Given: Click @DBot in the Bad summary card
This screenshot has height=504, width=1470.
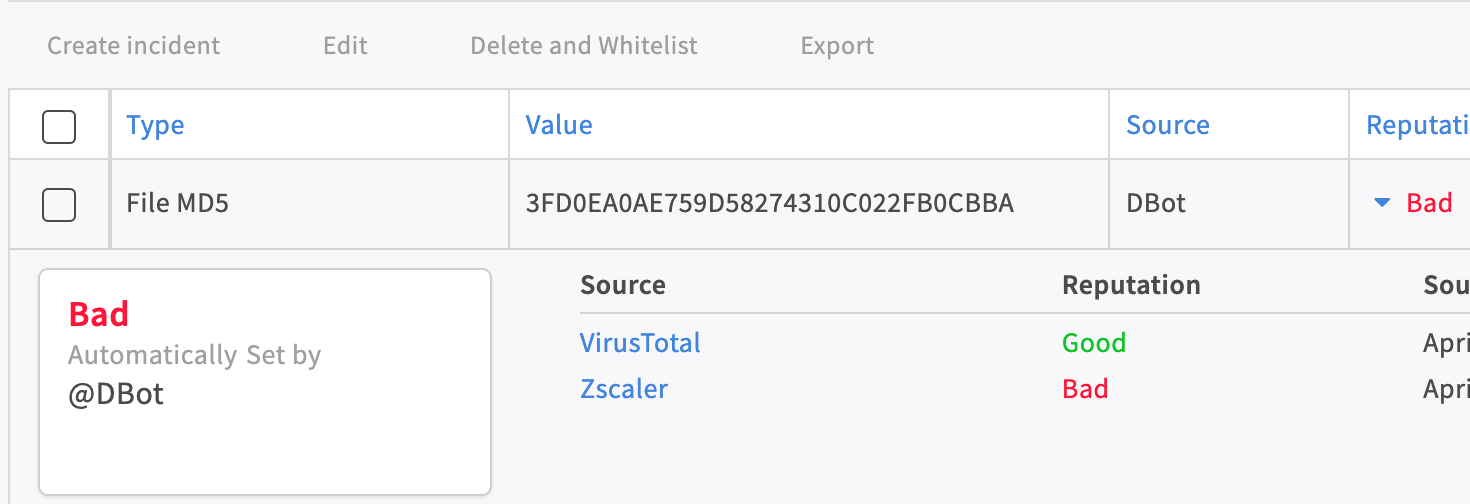Looking at the screenshot, I should pos(116,395).
